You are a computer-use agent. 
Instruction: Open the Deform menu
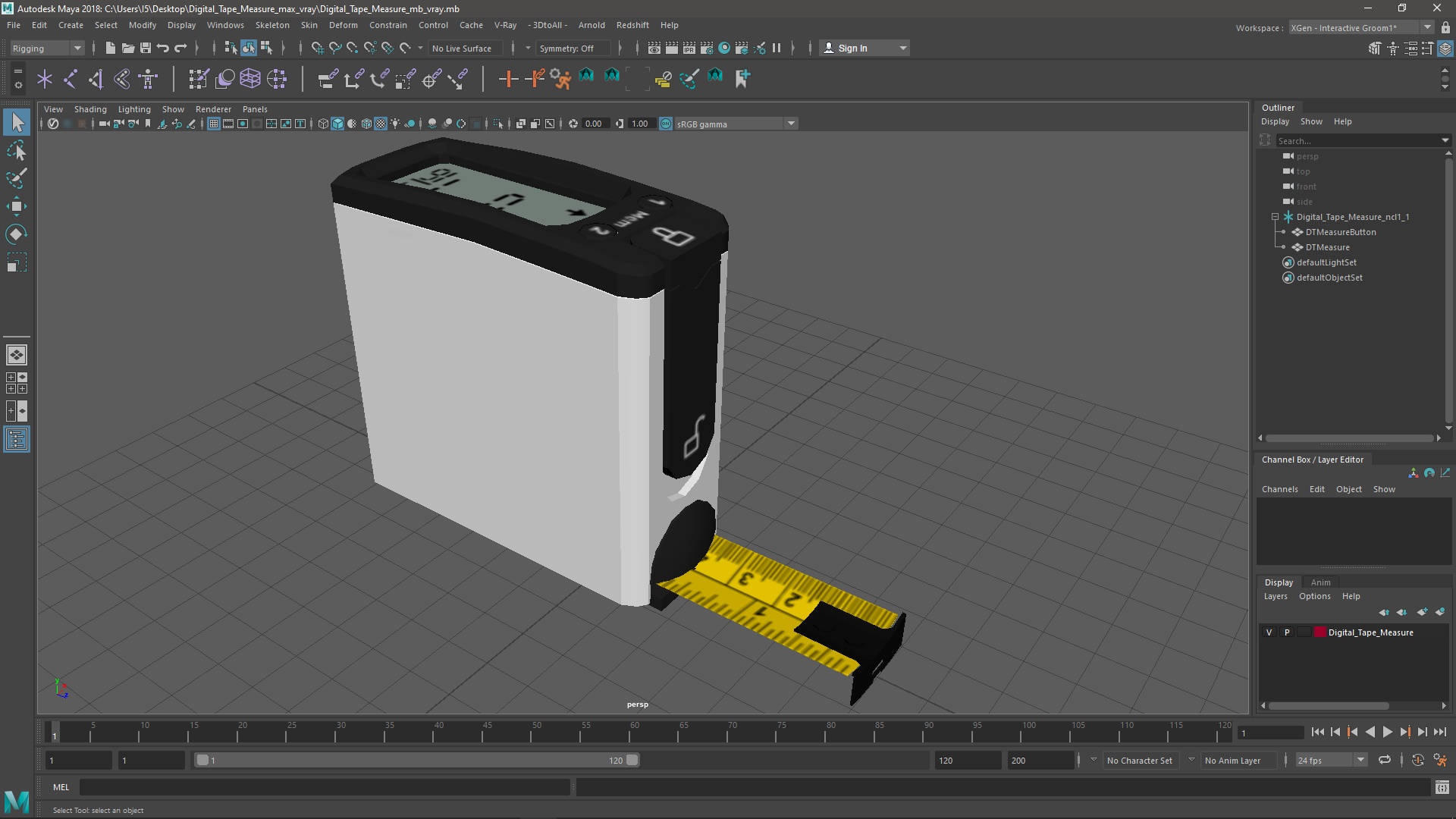point(343,25)
